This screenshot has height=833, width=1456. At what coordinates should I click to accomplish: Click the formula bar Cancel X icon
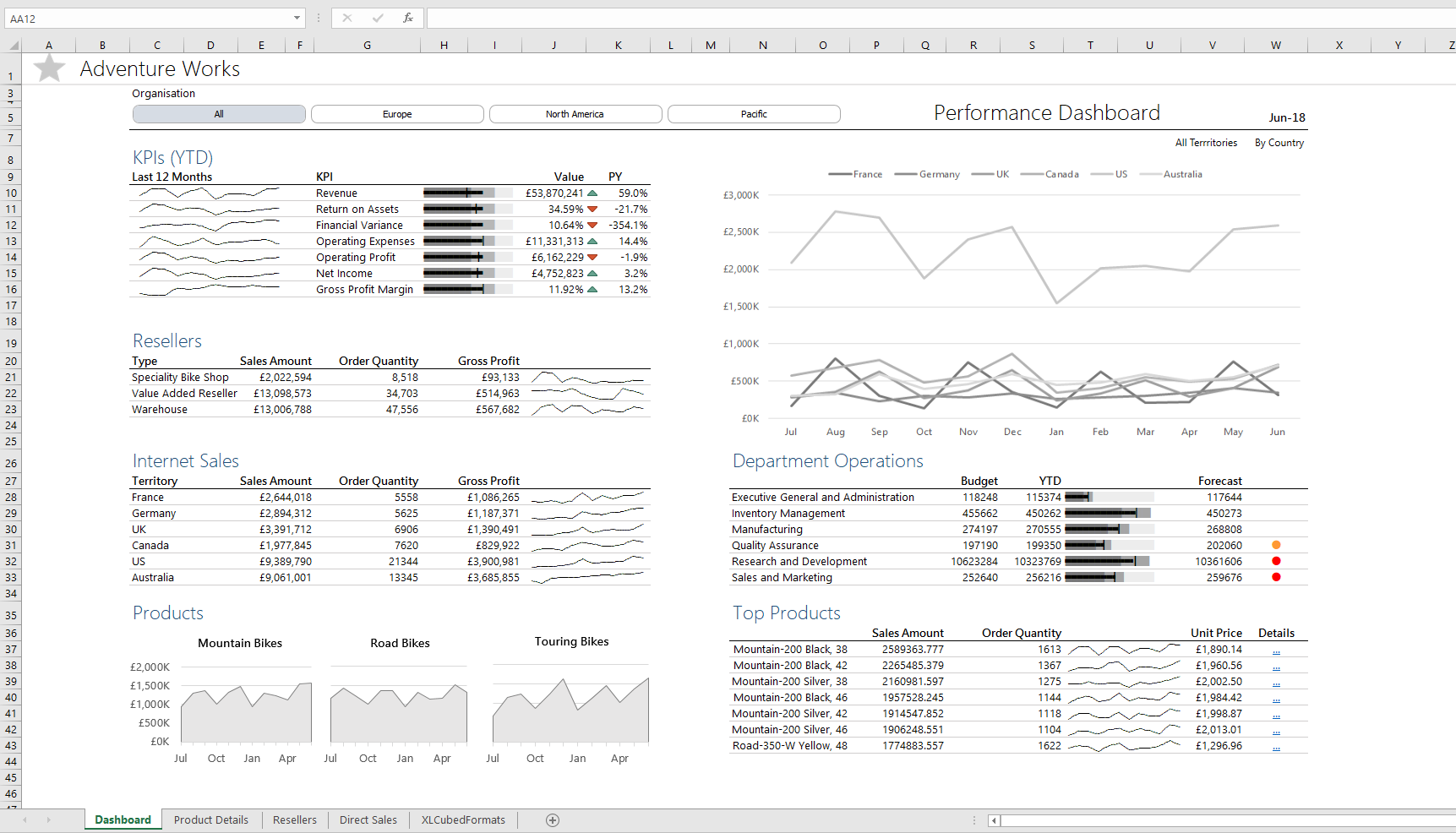[346, 18]
